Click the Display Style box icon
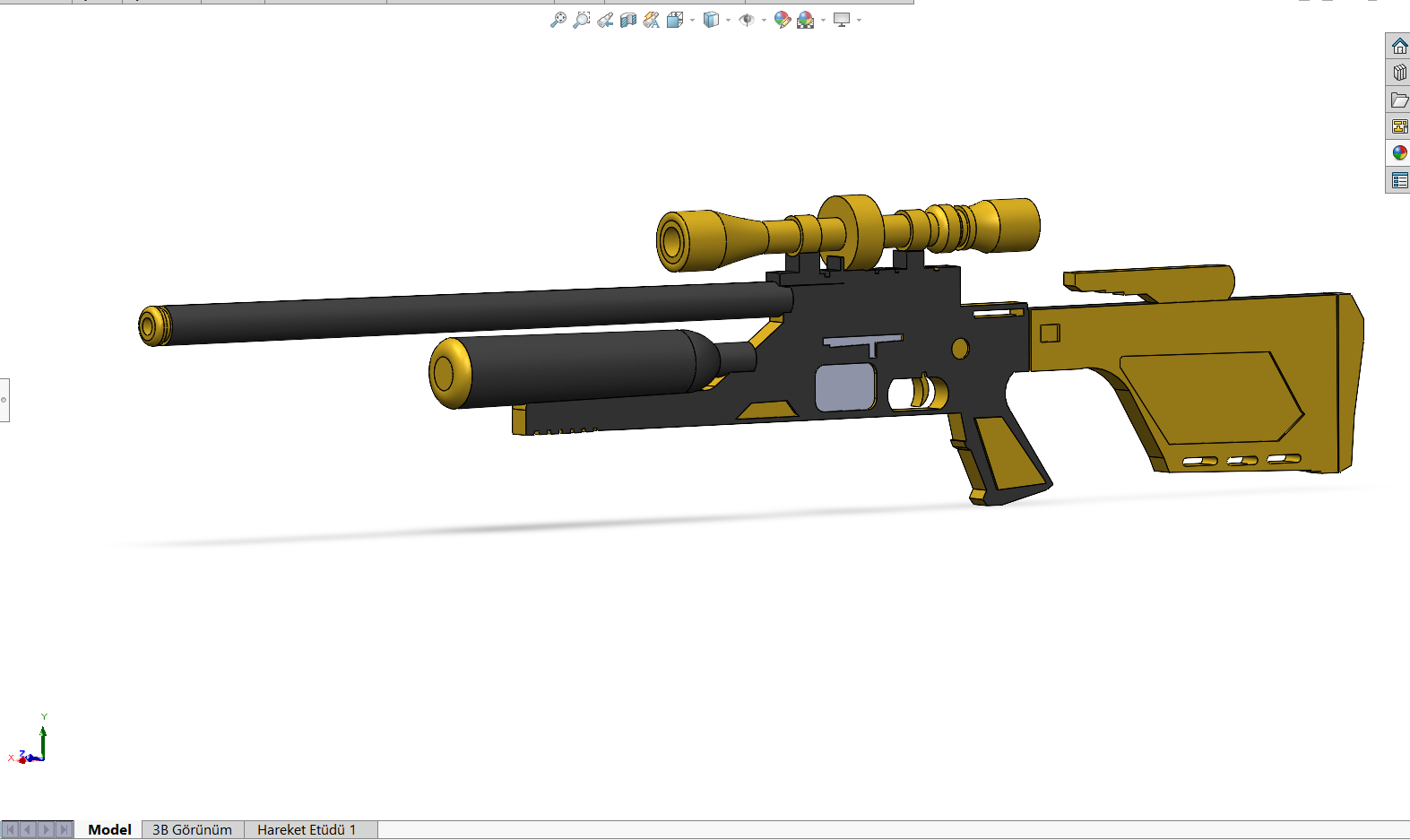 pyautogui.click(x=711, y=20)
